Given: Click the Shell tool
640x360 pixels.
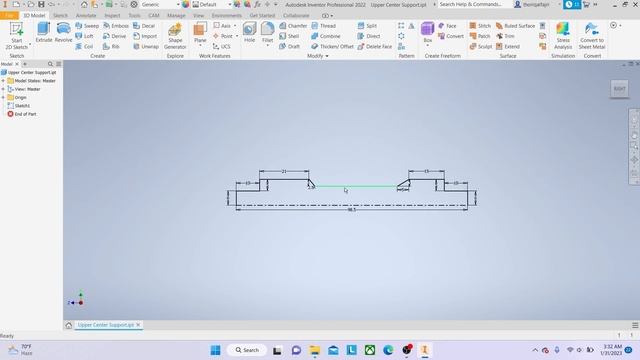Looking at the screenshot, I should (289, 36).
